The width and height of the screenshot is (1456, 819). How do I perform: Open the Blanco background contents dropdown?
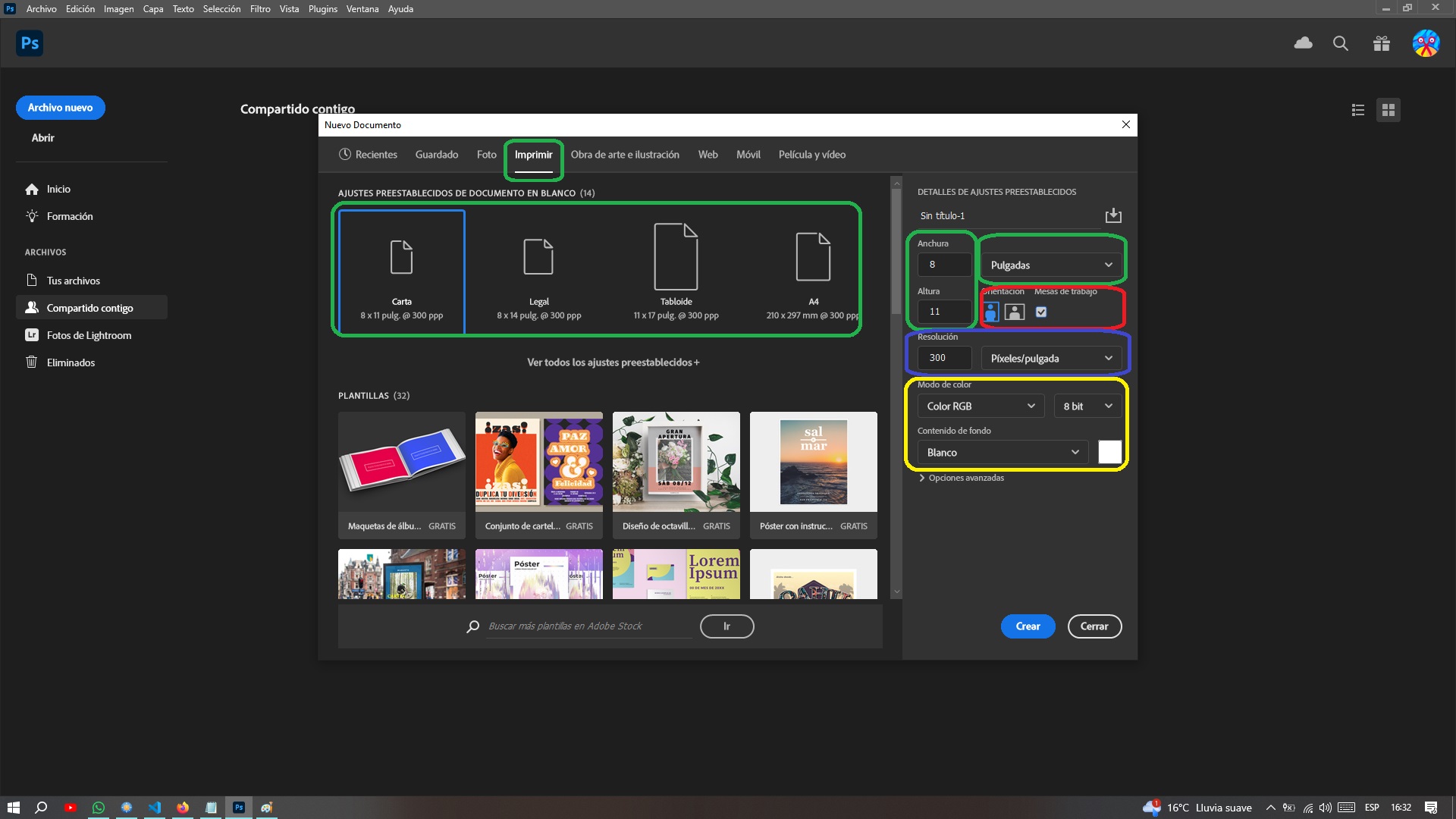[1003, 452]
